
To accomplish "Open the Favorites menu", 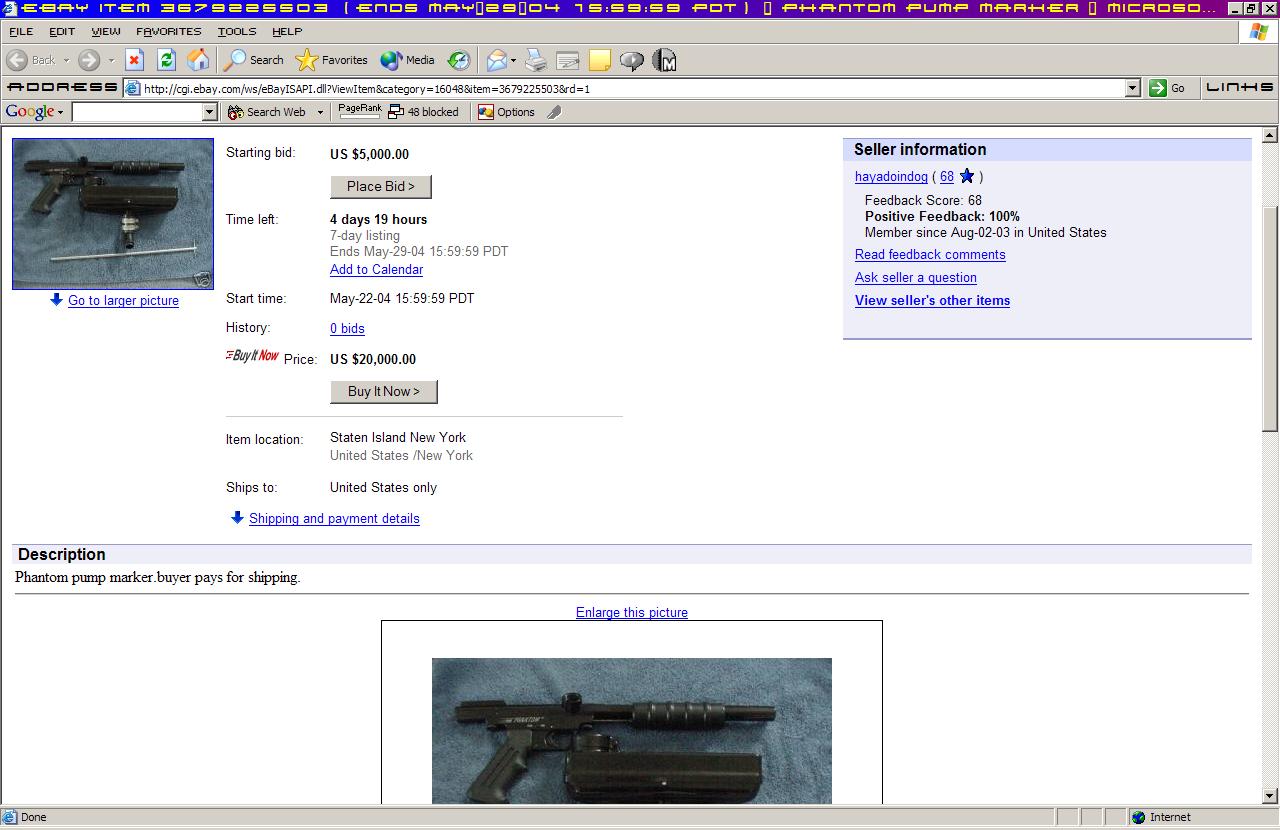I will [x=169, y=31].
